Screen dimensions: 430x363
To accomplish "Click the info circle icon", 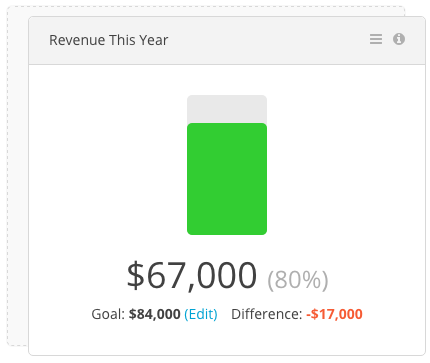I will (399, 39).
